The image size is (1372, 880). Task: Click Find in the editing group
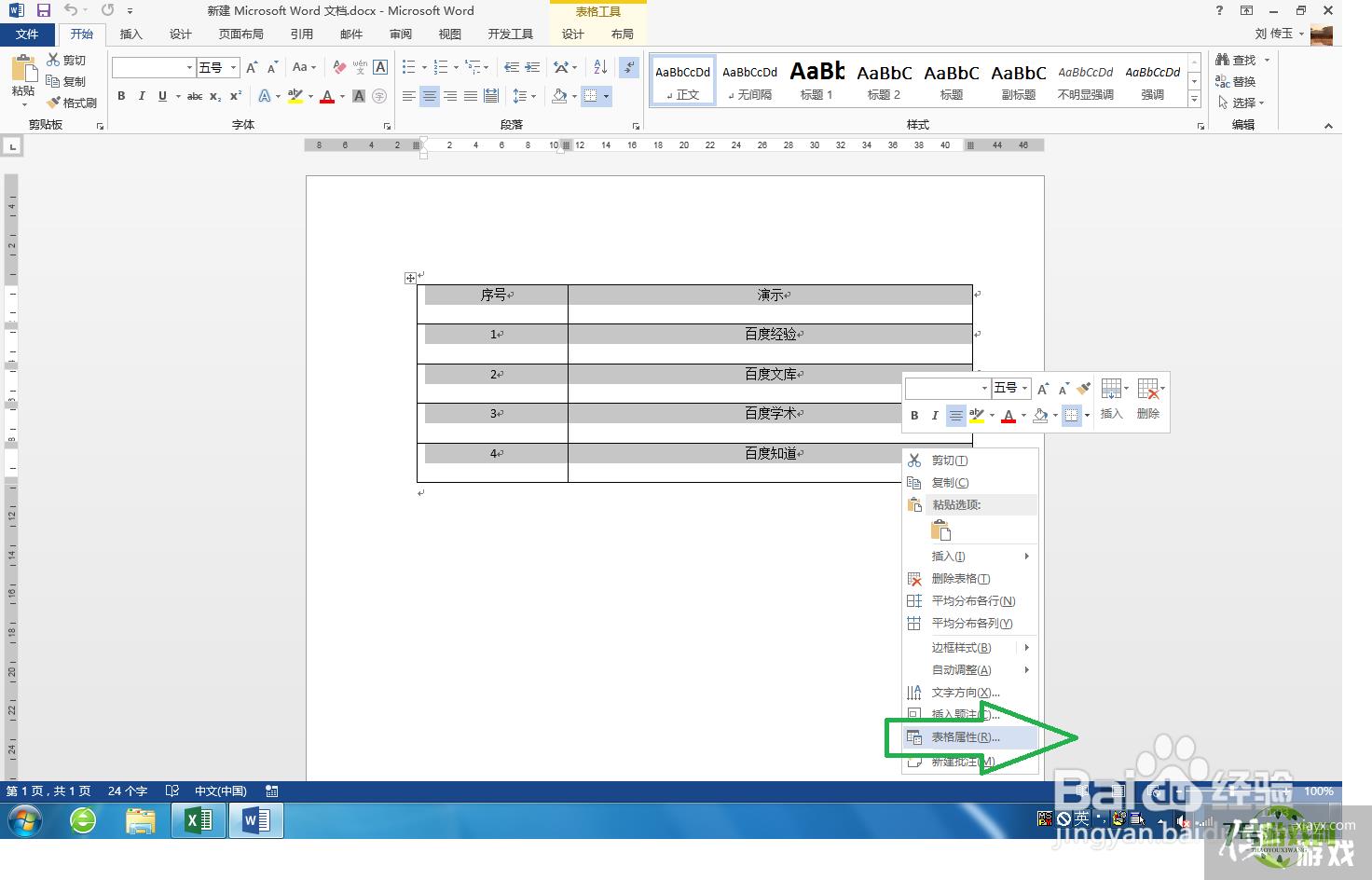[1236, 60]
